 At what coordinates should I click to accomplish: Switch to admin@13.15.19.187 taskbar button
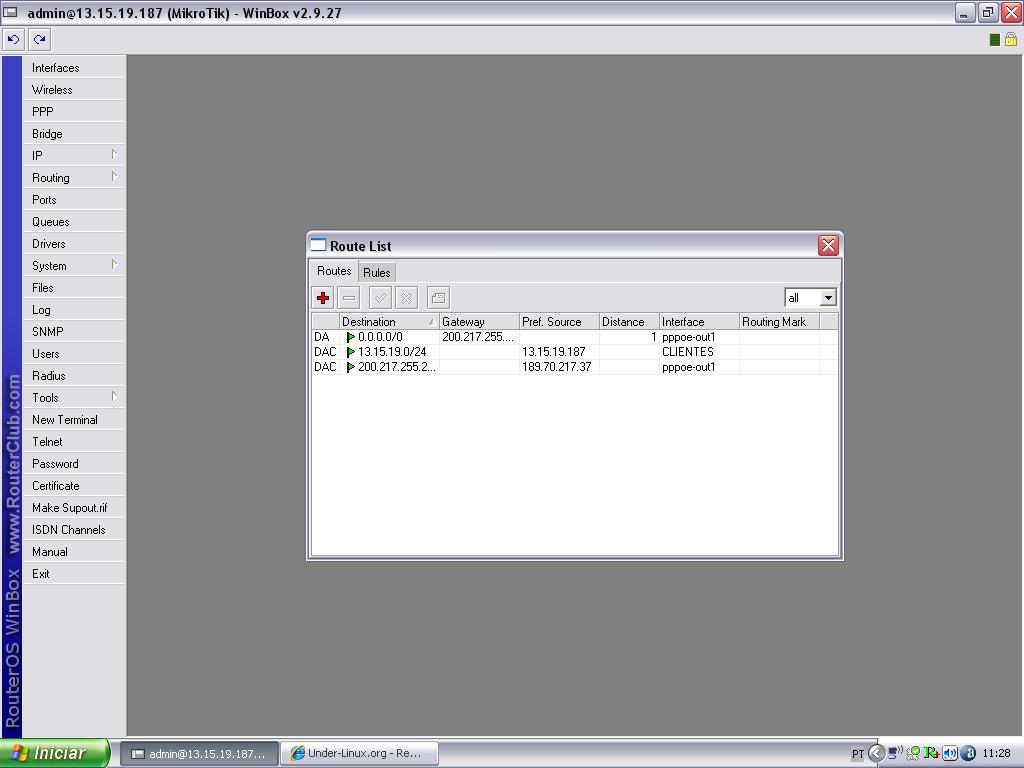[x=200, y=754]
